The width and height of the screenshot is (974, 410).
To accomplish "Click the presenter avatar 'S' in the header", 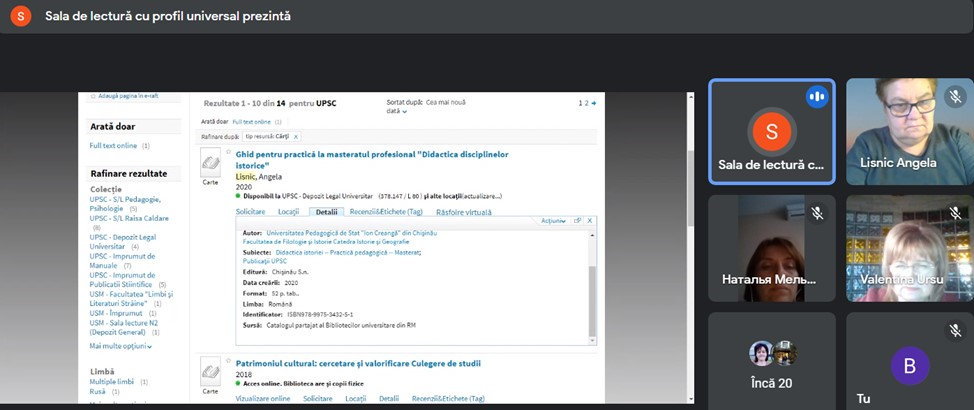I will tap(20, 16).
